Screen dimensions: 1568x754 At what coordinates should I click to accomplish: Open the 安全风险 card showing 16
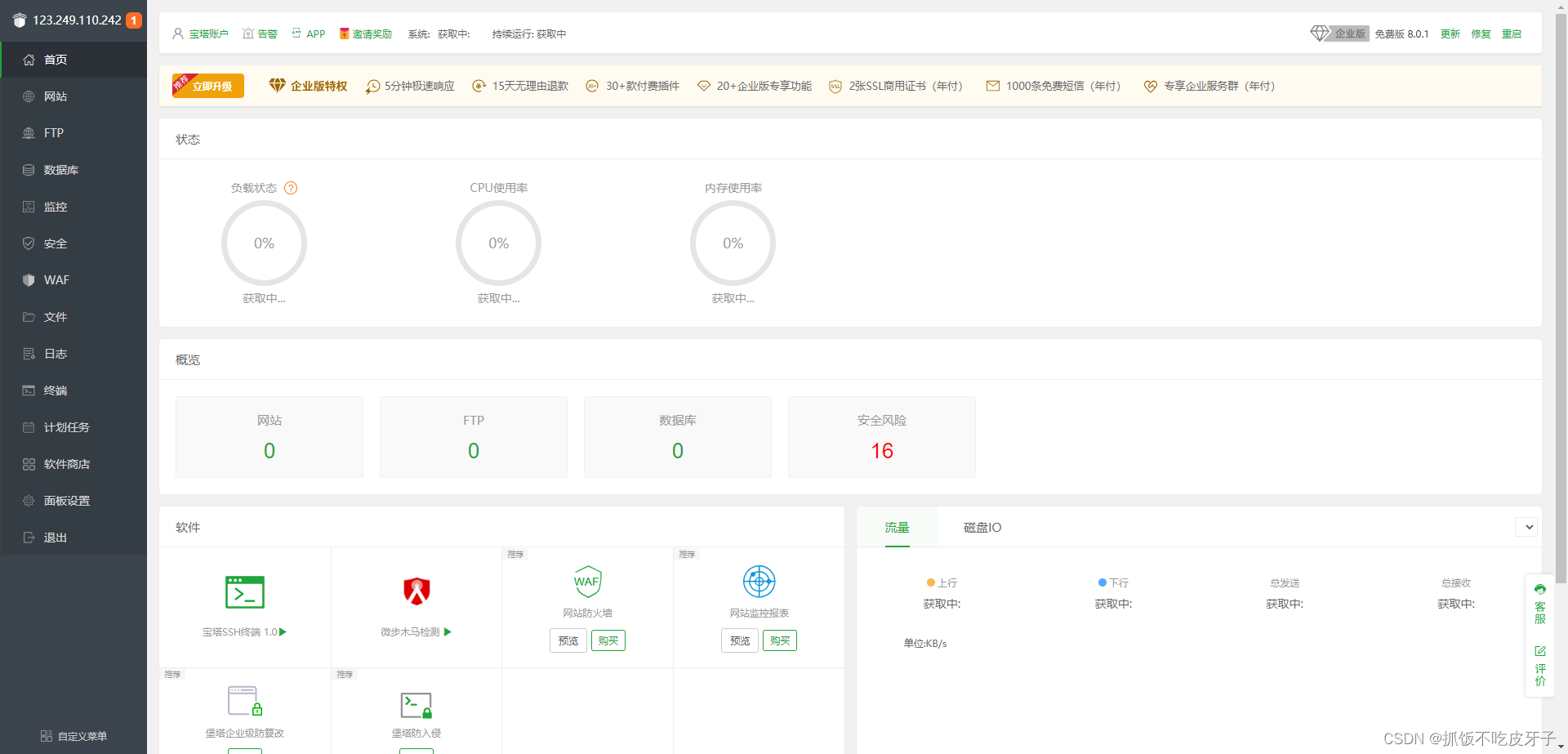click(x=882, y=437)
